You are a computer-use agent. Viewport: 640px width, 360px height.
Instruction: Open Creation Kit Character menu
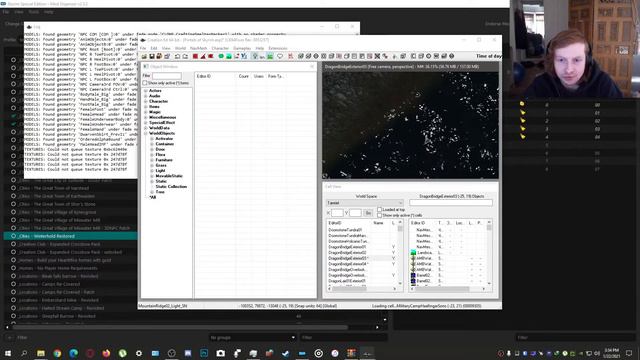(x=220, y=48)
